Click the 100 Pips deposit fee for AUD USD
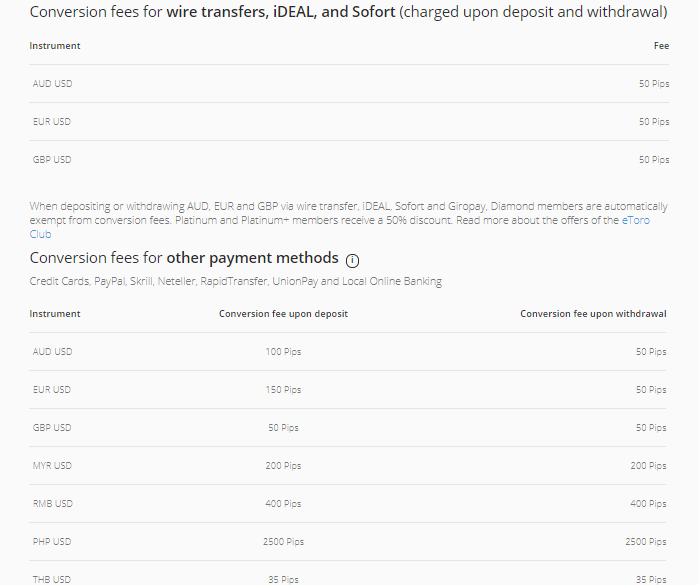Viewport: 699px width, 585px height. pos(283,352)
